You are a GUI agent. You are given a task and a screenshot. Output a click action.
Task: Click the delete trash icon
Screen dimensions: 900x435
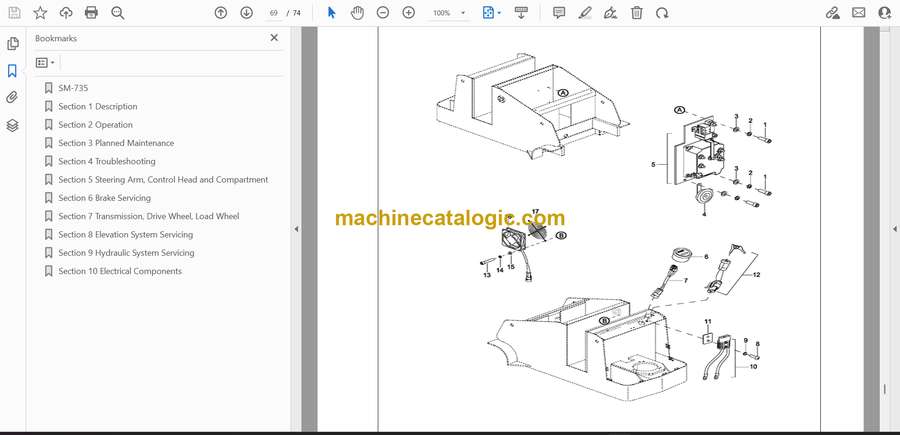[x=637, y=13]
